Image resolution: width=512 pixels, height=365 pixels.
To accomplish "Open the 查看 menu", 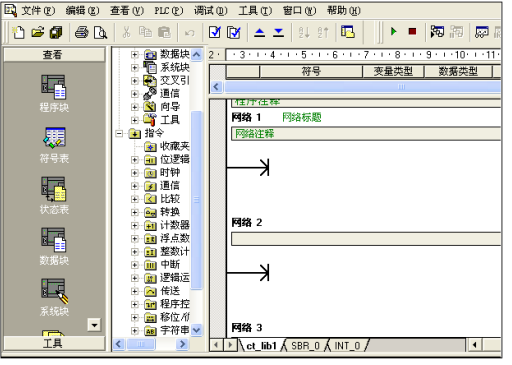I will (x=127, y=11).
